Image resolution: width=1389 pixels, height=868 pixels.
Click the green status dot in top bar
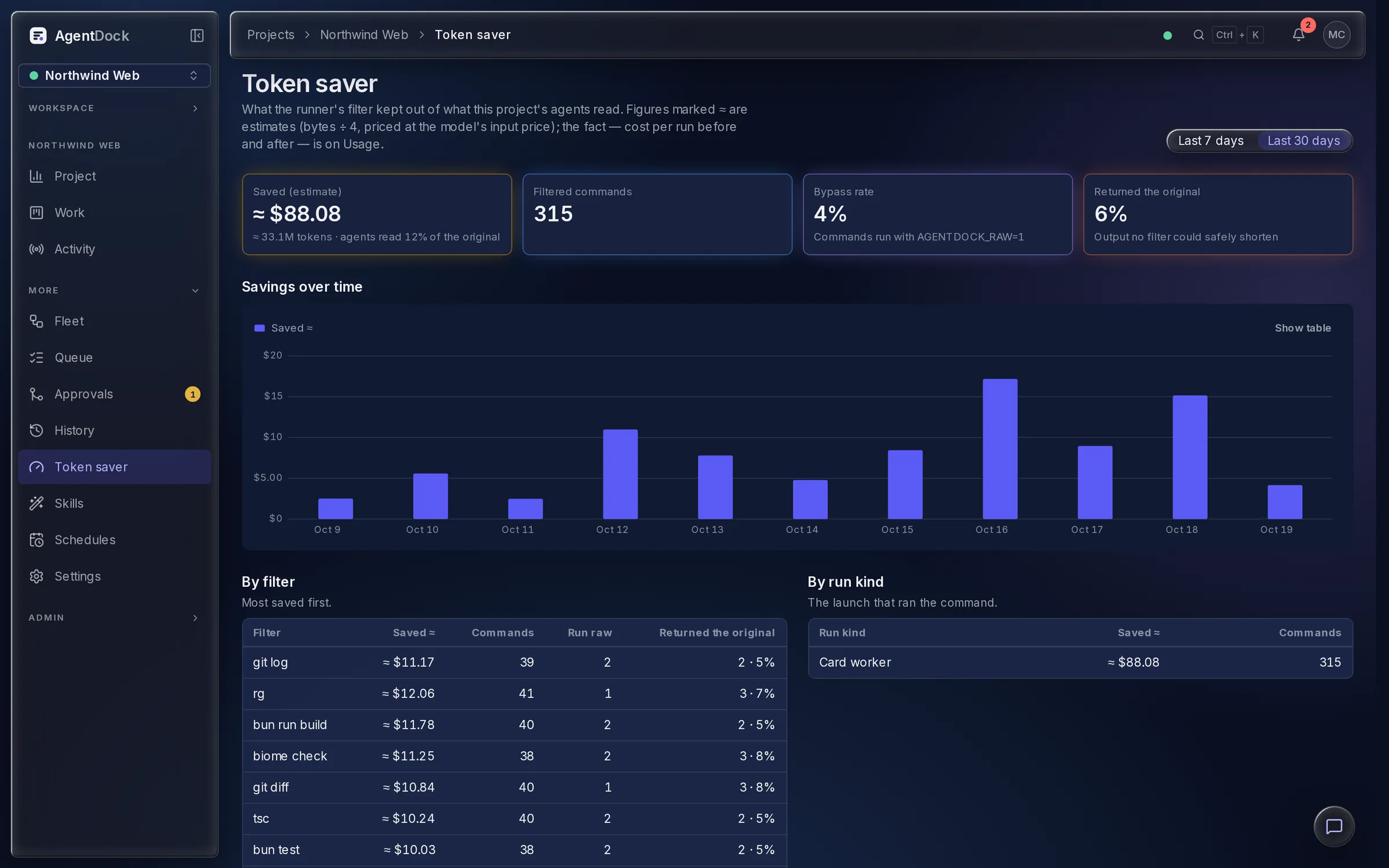(1167, 35)
